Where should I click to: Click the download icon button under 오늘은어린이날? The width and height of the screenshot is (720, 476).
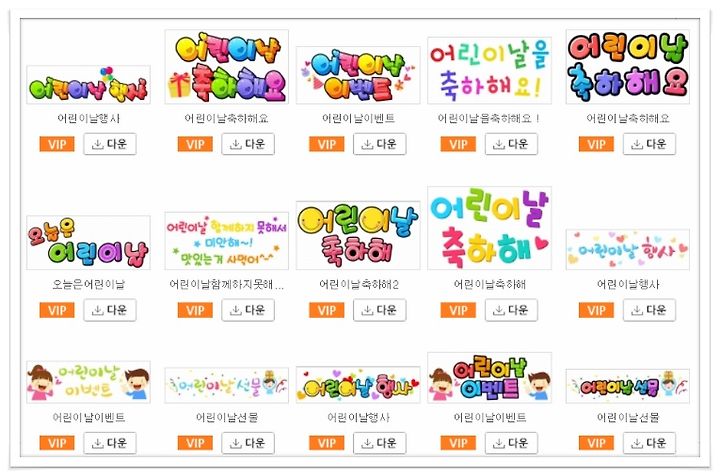tap(110, 310)
